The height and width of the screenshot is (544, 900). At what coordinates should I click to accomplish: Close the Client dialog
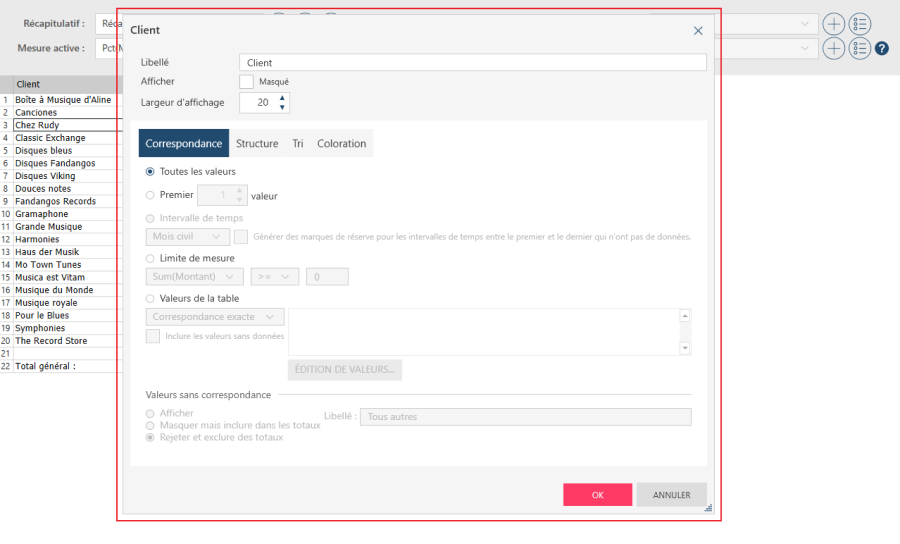click(x=698, y=30)
